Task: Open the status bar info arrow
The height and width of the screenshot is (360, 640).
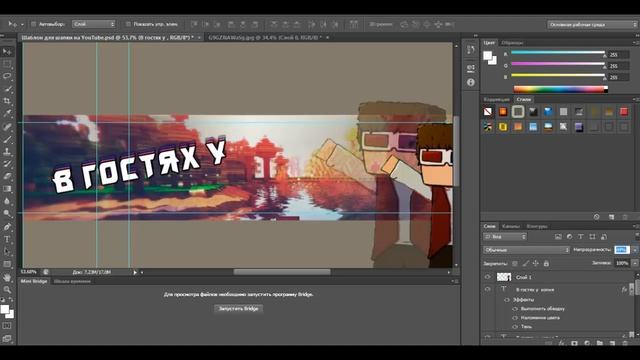Action: point(135,272)
